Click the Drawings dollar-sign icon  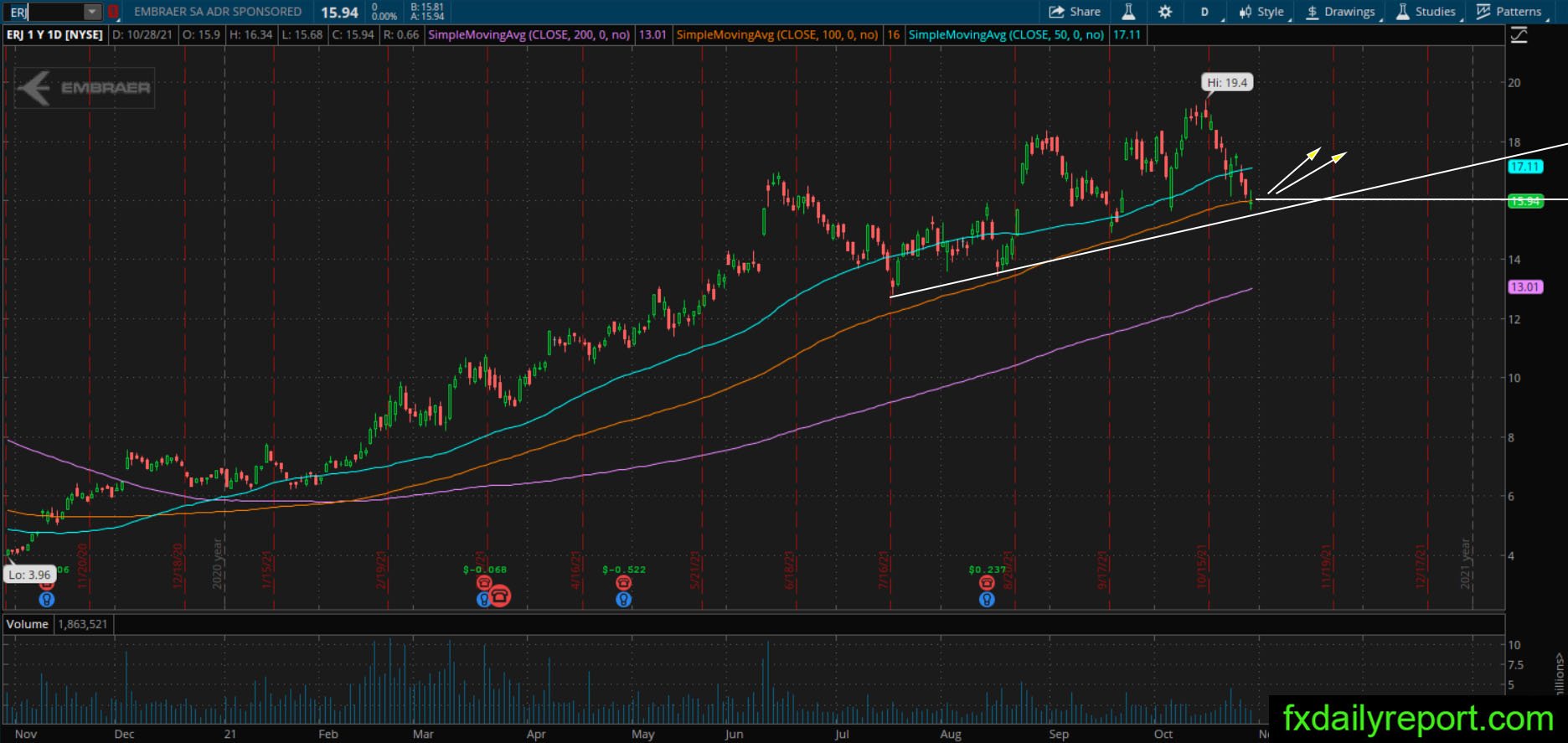pos(1313,12)
